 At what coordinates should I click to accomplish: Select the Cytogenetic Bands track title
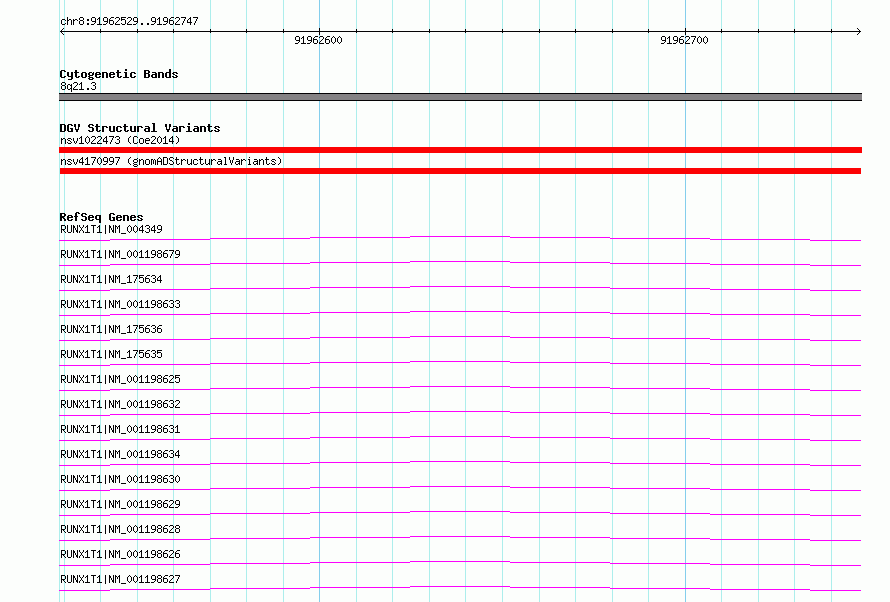119,74
